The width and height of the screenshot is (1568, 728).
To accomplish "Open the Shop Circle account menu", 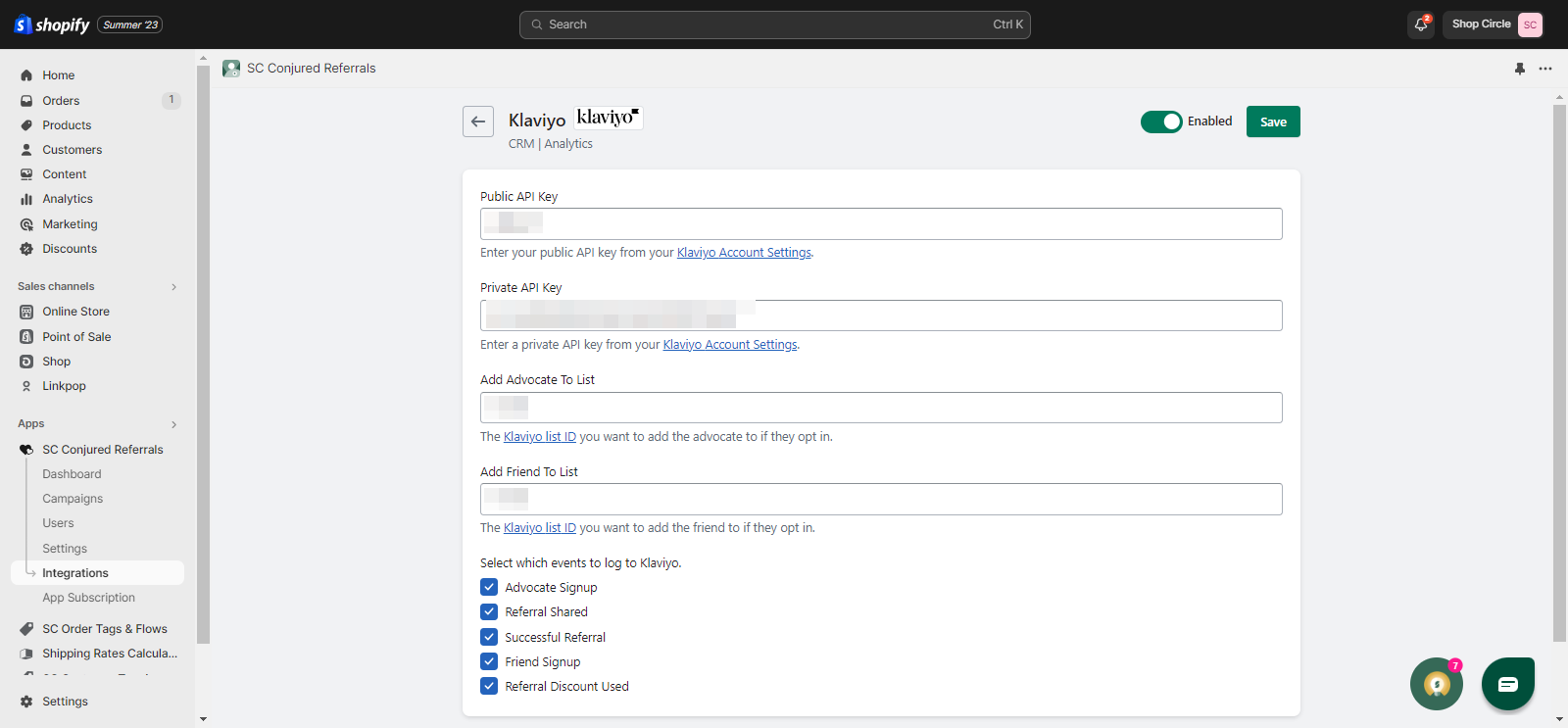I will click(x=1495, y=24).
